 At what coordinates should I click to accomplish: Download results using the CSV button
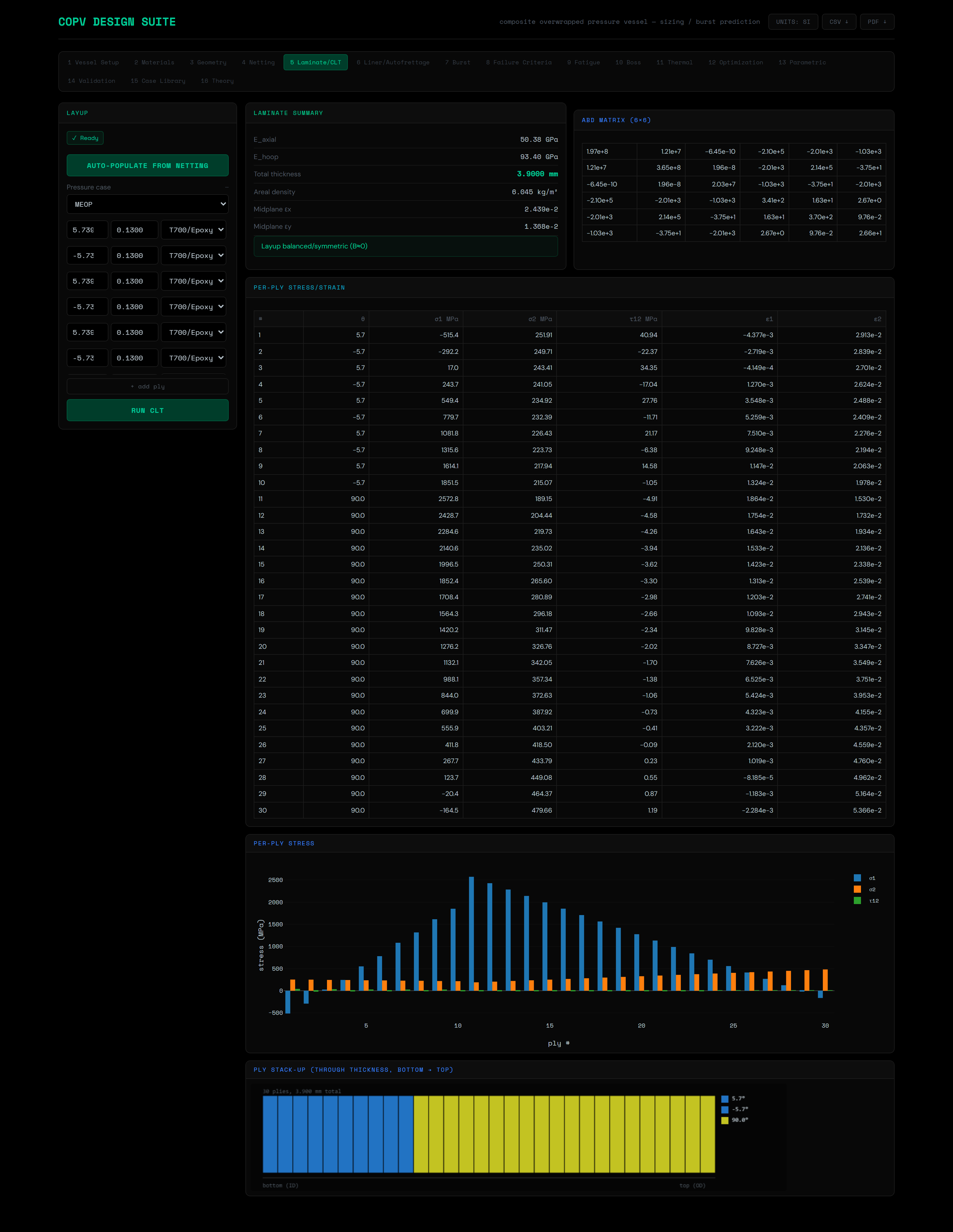point(839,22)
